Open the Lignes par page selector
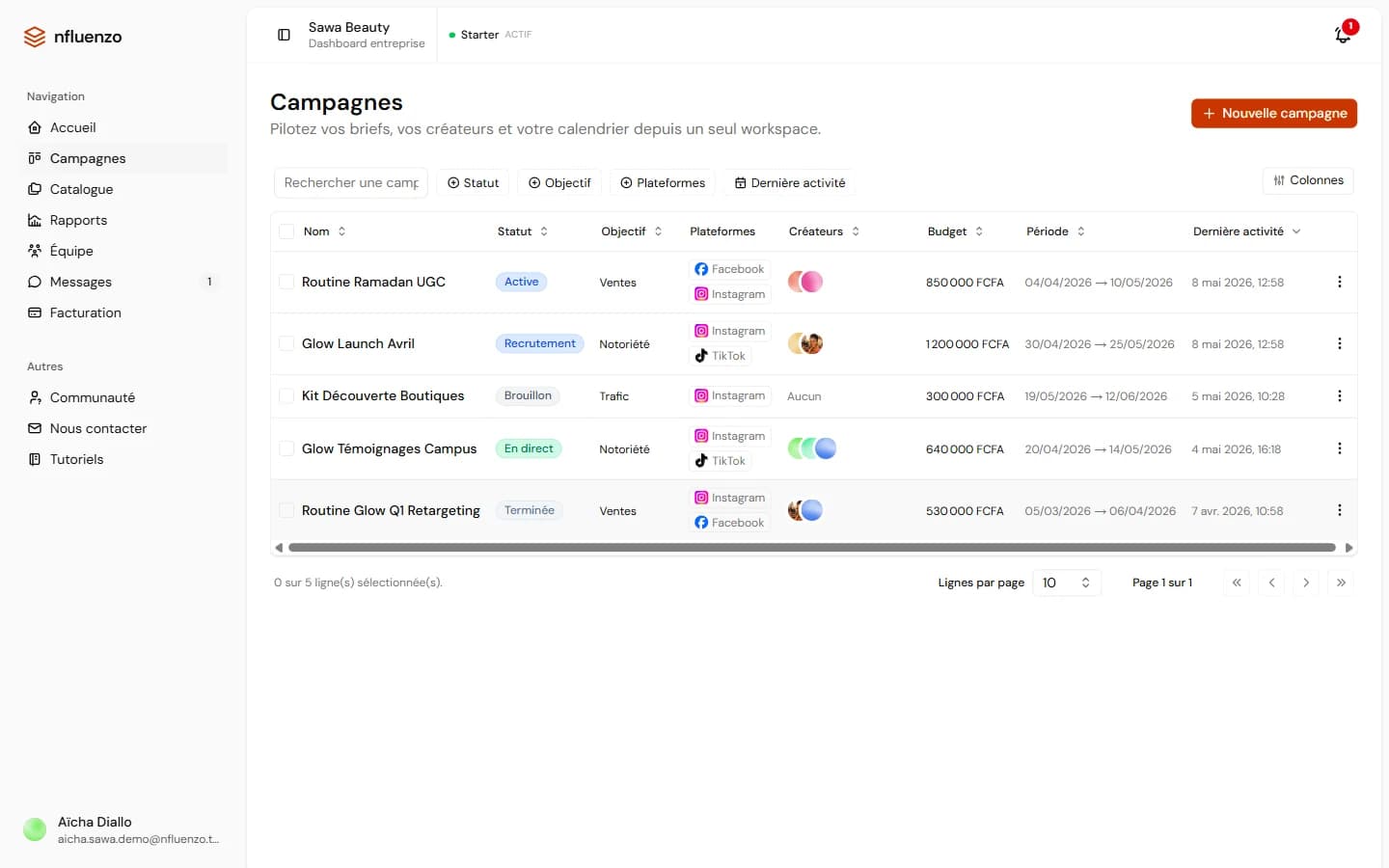1389x868 pixels. [x=1067, y=583]
